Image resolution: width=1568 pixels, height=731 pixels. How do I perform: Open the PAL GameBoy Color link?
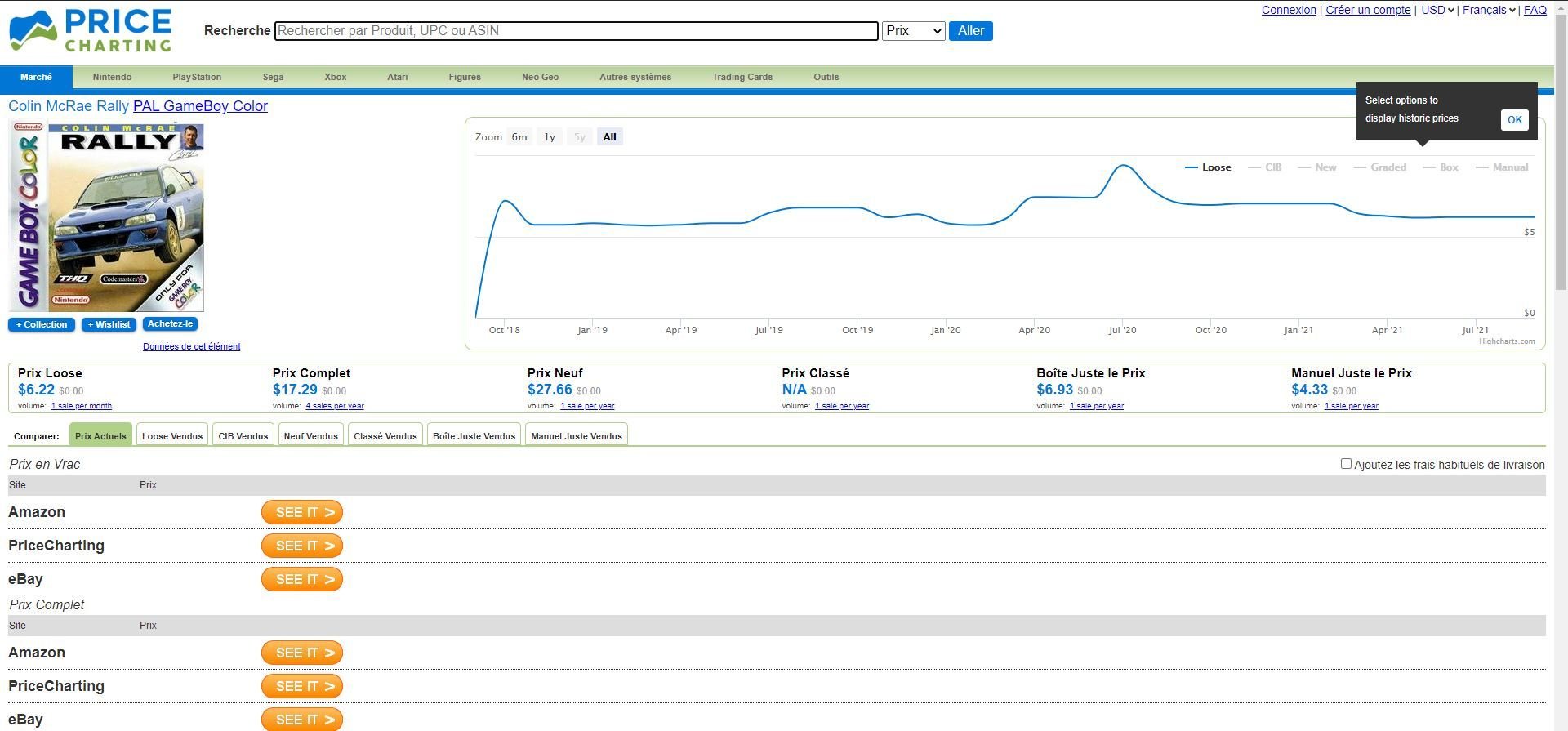[200, 106]
